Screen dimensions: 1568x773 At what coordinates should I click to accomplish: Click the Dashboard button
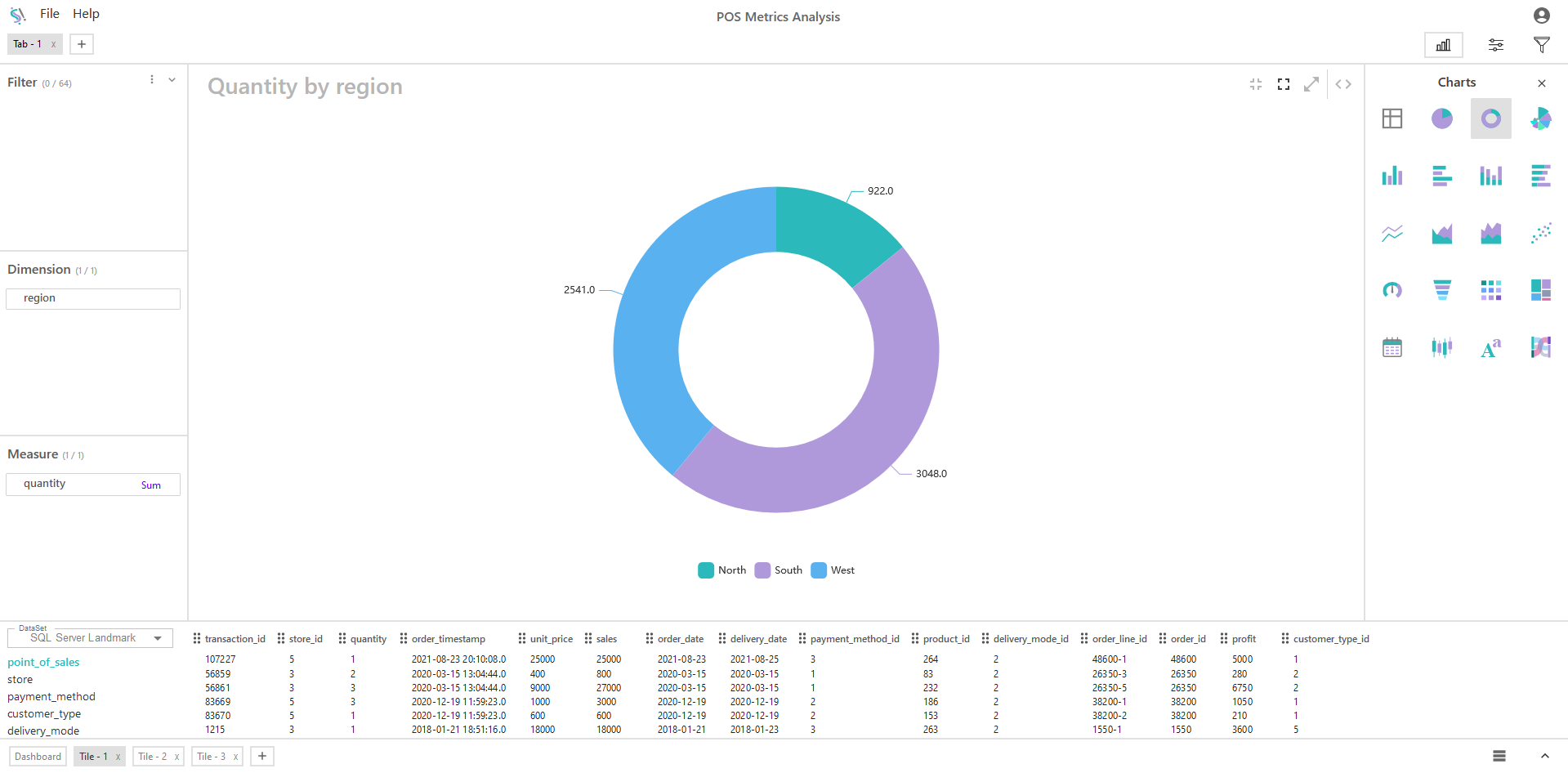[x=38, y=757]
